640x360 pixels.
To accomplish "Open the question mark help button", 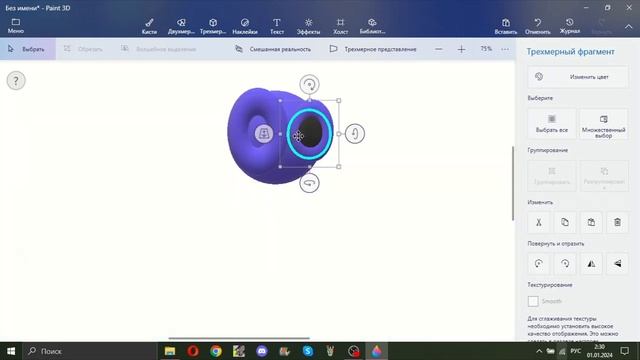I will click(x=16, y=81).
